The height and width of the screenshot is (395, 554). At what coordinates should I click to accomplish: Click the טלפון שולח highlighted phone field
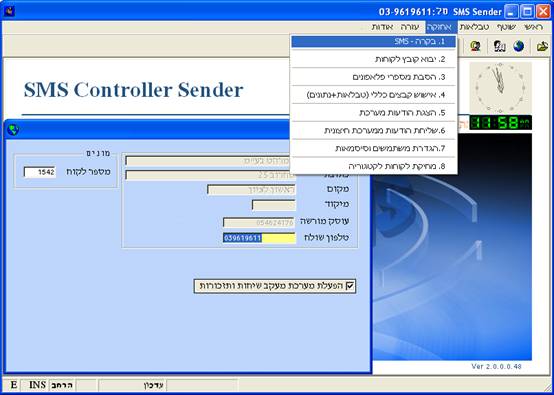[x=259, y=238]
